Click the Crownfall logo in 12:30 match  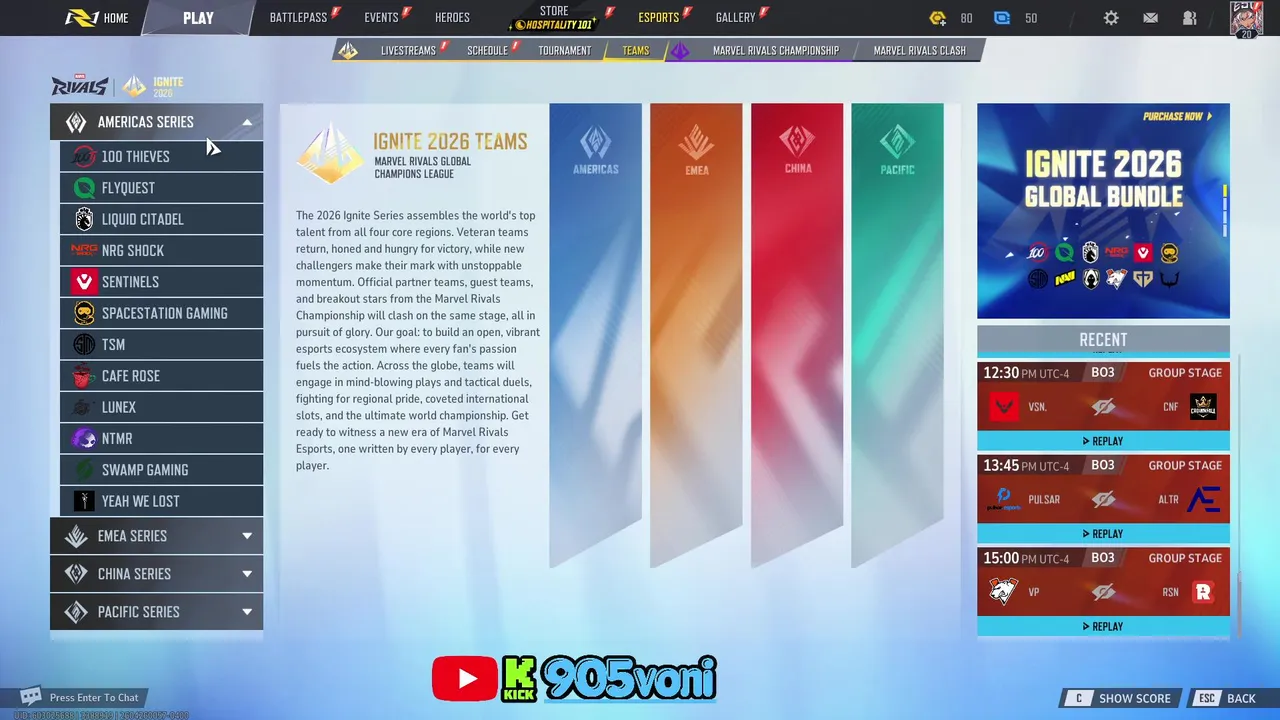point(1203,407)
